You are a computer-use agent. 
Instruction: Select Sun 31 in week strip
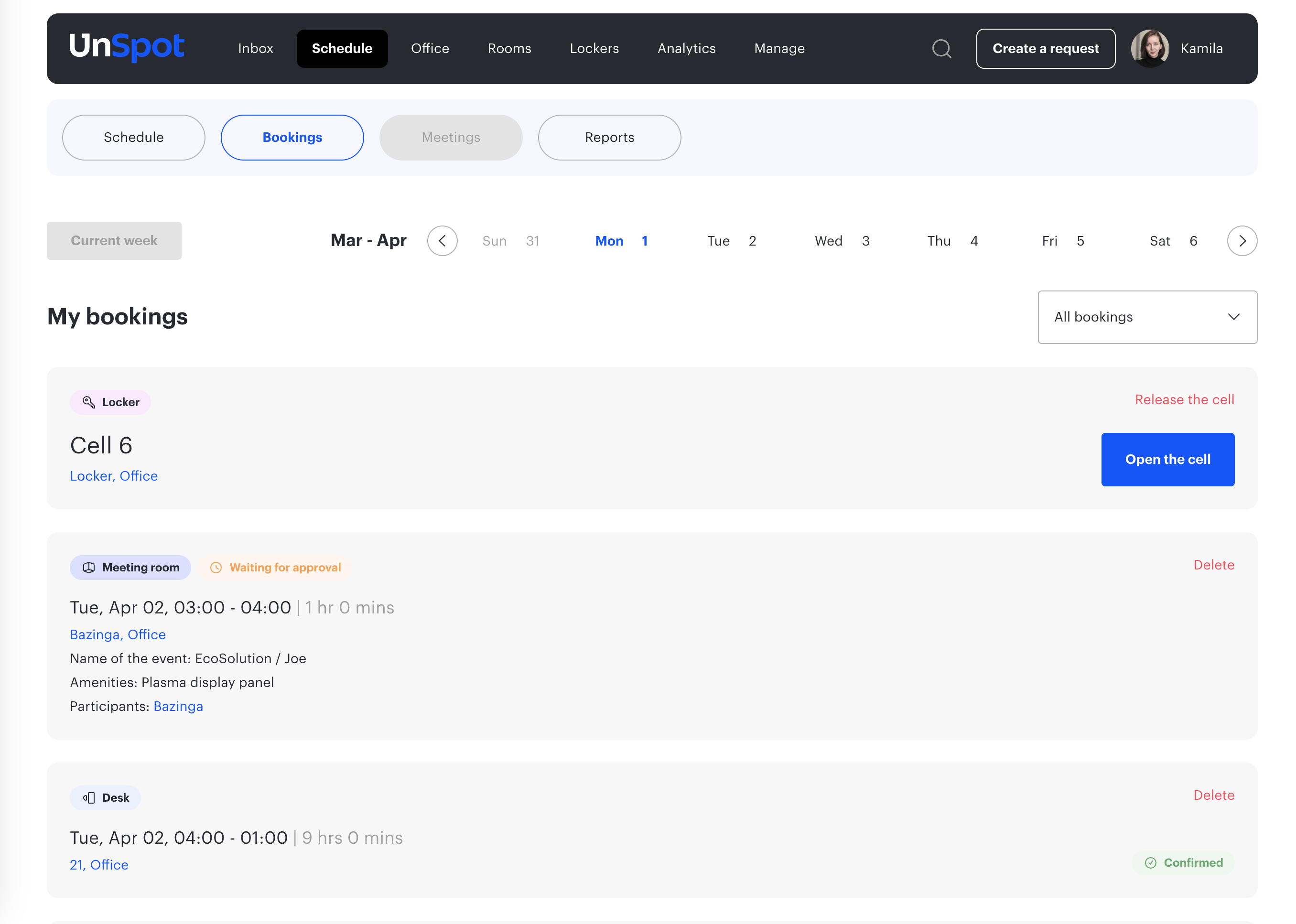click(510, 241)
